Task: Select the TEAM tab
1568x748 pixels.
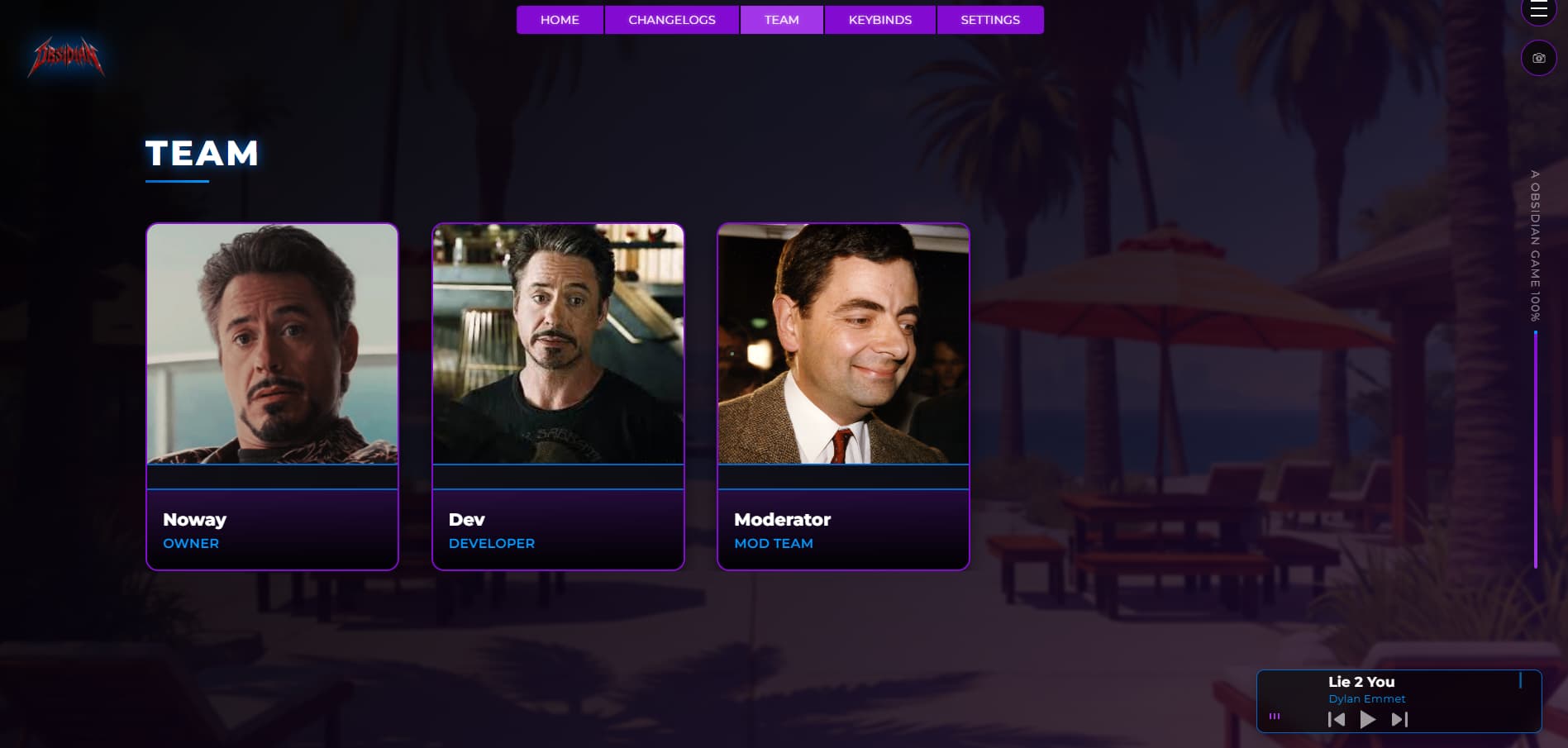Action: [x=781, y=20]
